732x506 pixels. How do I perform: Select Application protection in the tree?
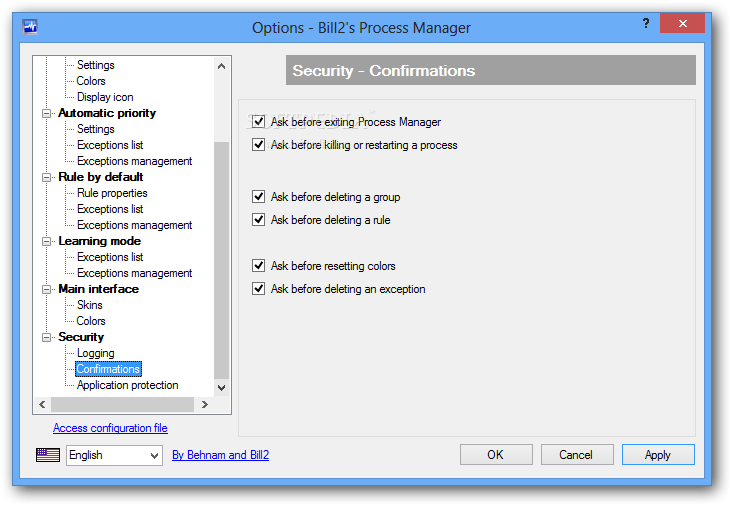point(127,385)
